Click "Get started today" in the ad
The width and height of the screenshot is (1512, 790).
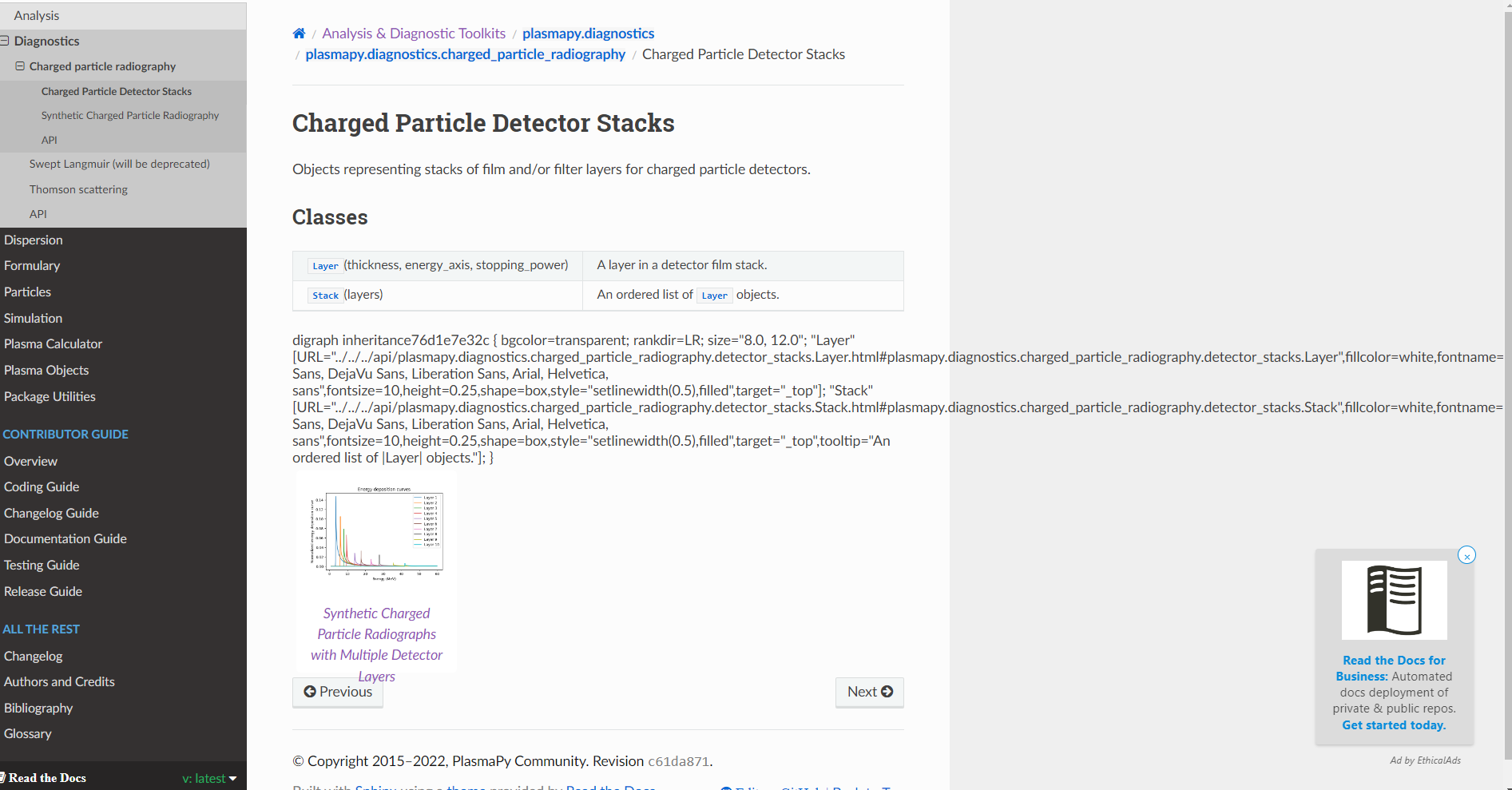[x=1393, y=725]
